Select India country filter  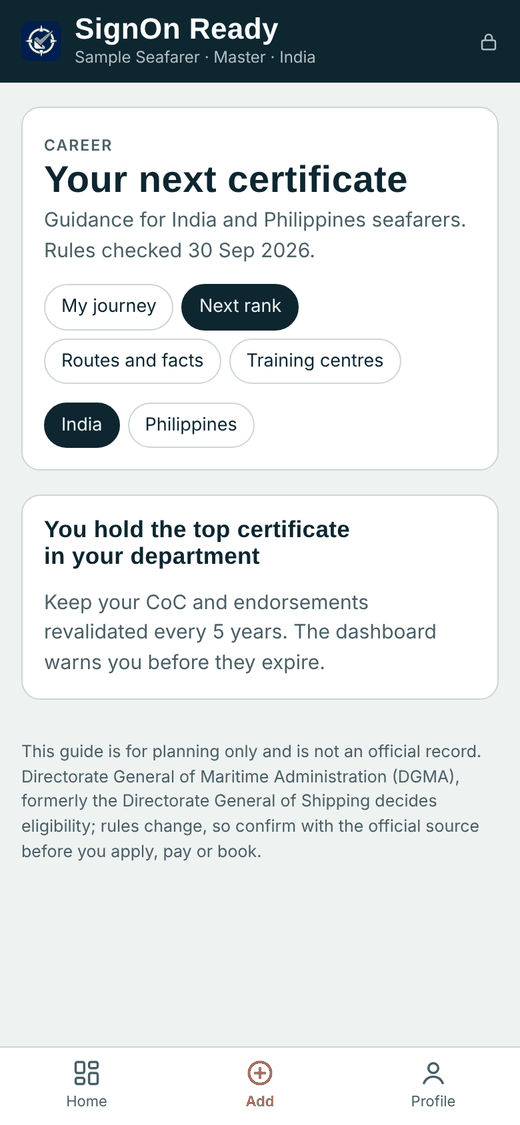pyautogui.click(x=82, y=425)
